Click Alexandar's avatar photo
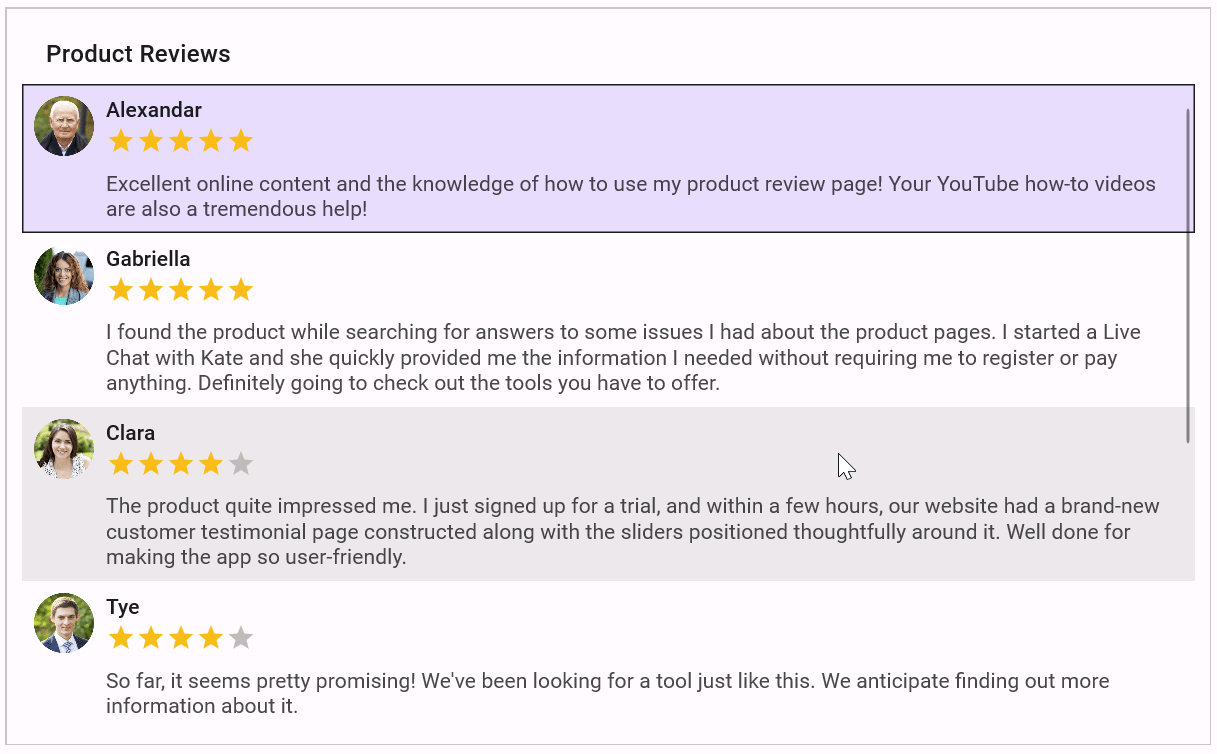The height and width of the screenshot is (754, 1217). point(64,126)
